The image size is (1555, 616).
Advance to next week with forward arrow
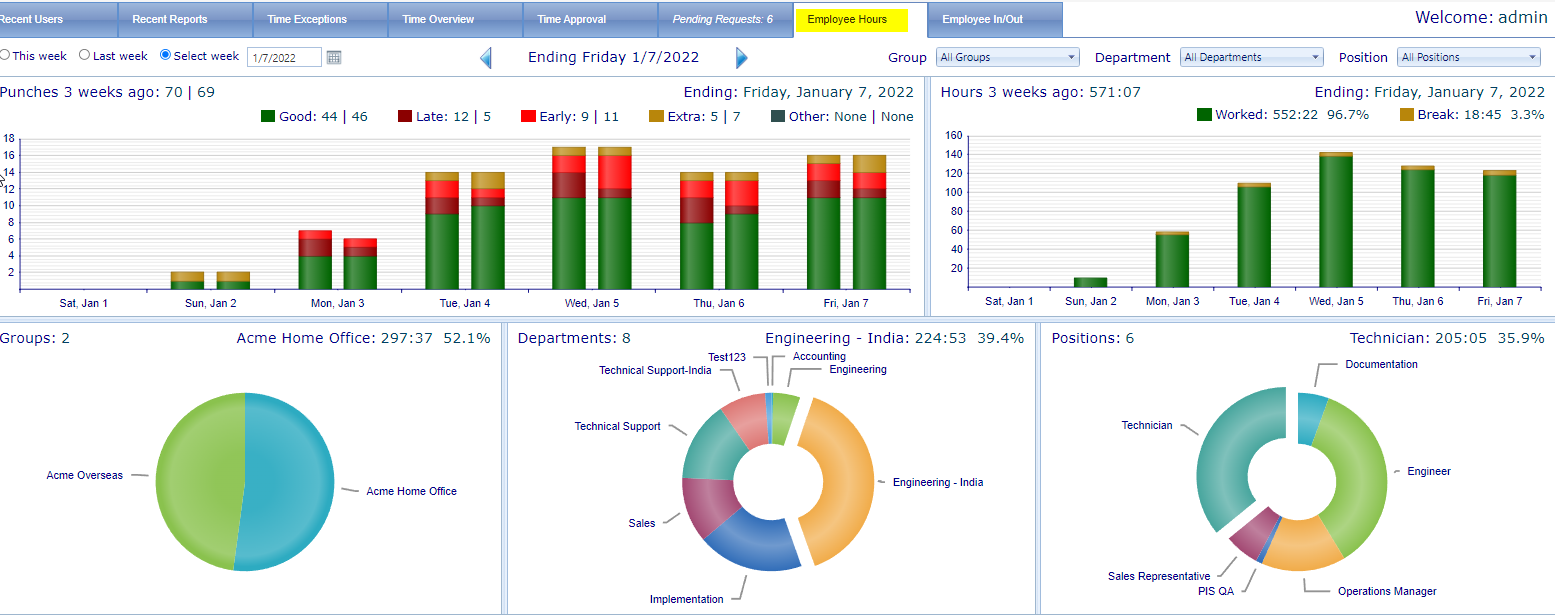pos(742,57)
